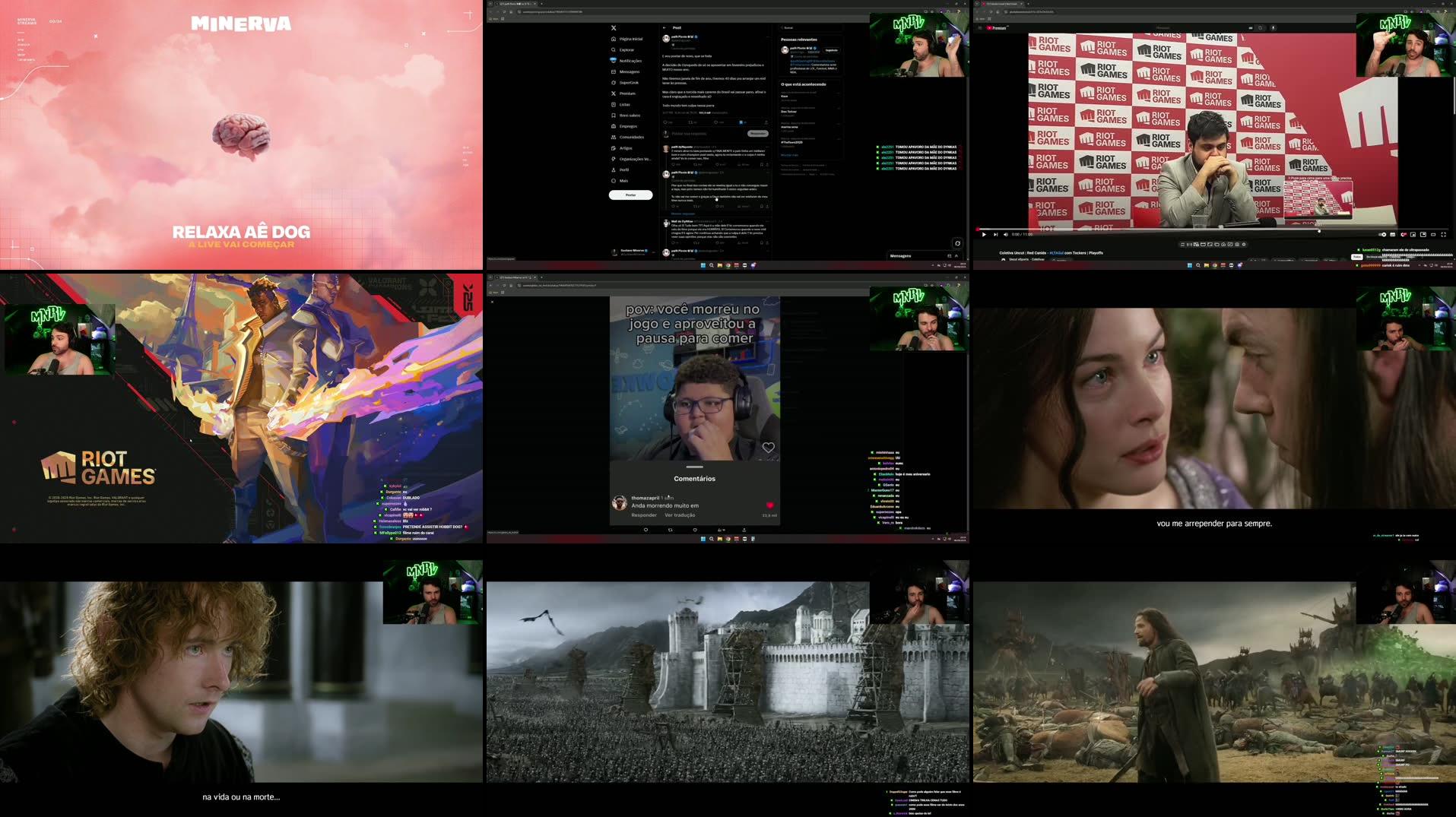The width and height of the screenshot is (1456, 817).
Task: Click the Seguindo button under Pessoas relevantes
Action: (832, 50)
